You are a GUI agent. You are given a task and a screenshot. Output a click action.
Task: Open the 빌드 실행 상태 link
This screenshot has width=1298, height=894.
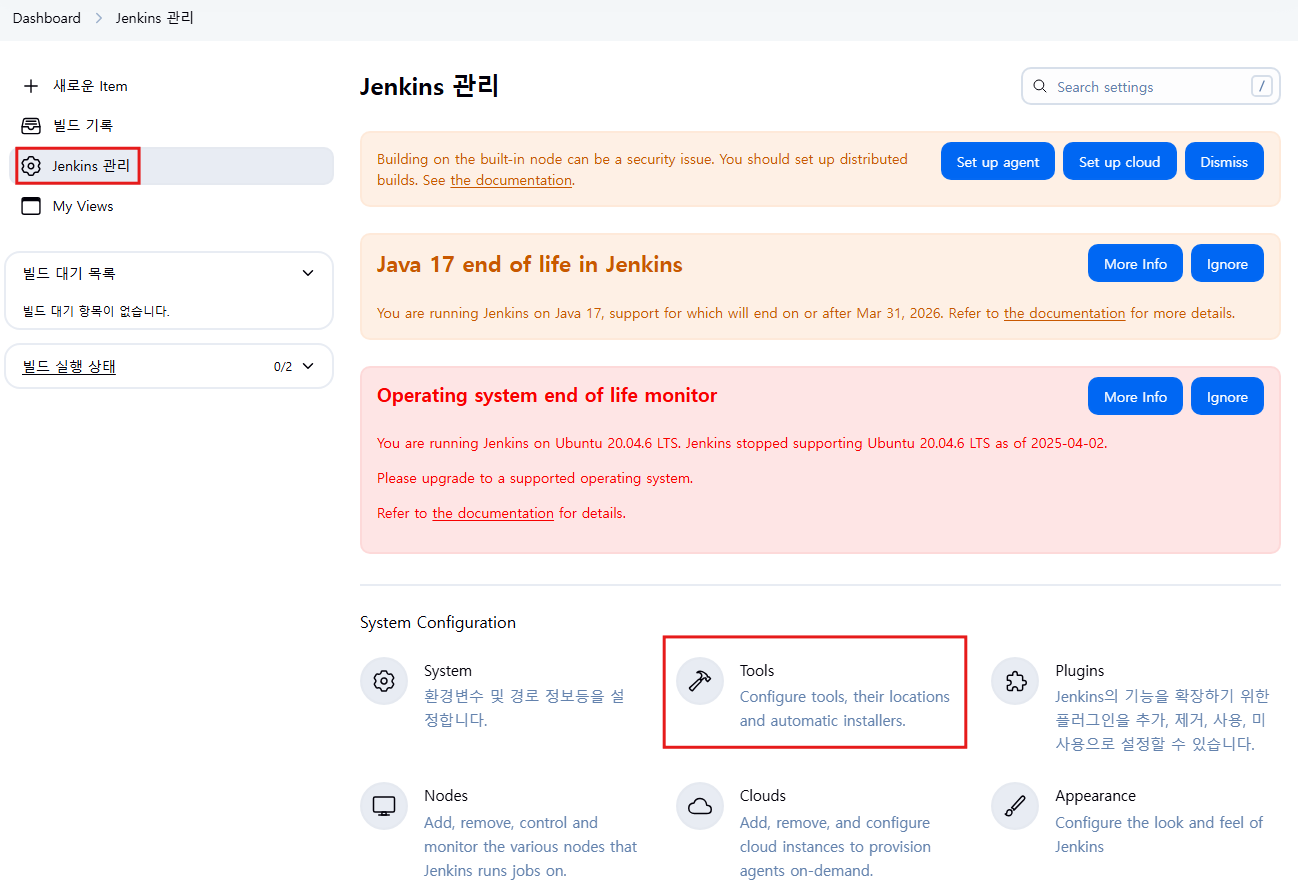(x=69, y=366)
